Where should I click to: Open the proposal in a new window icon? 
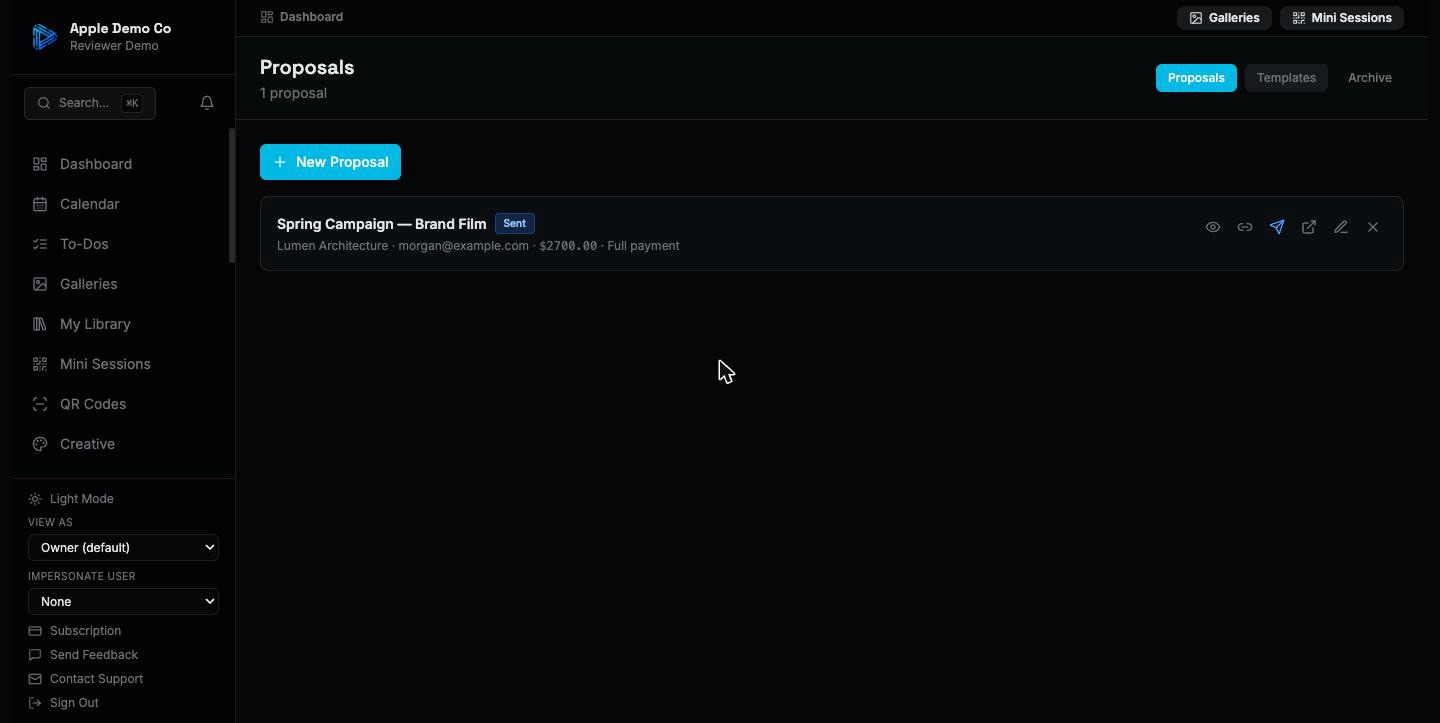pyautogui.click(x=1309, y=227)
